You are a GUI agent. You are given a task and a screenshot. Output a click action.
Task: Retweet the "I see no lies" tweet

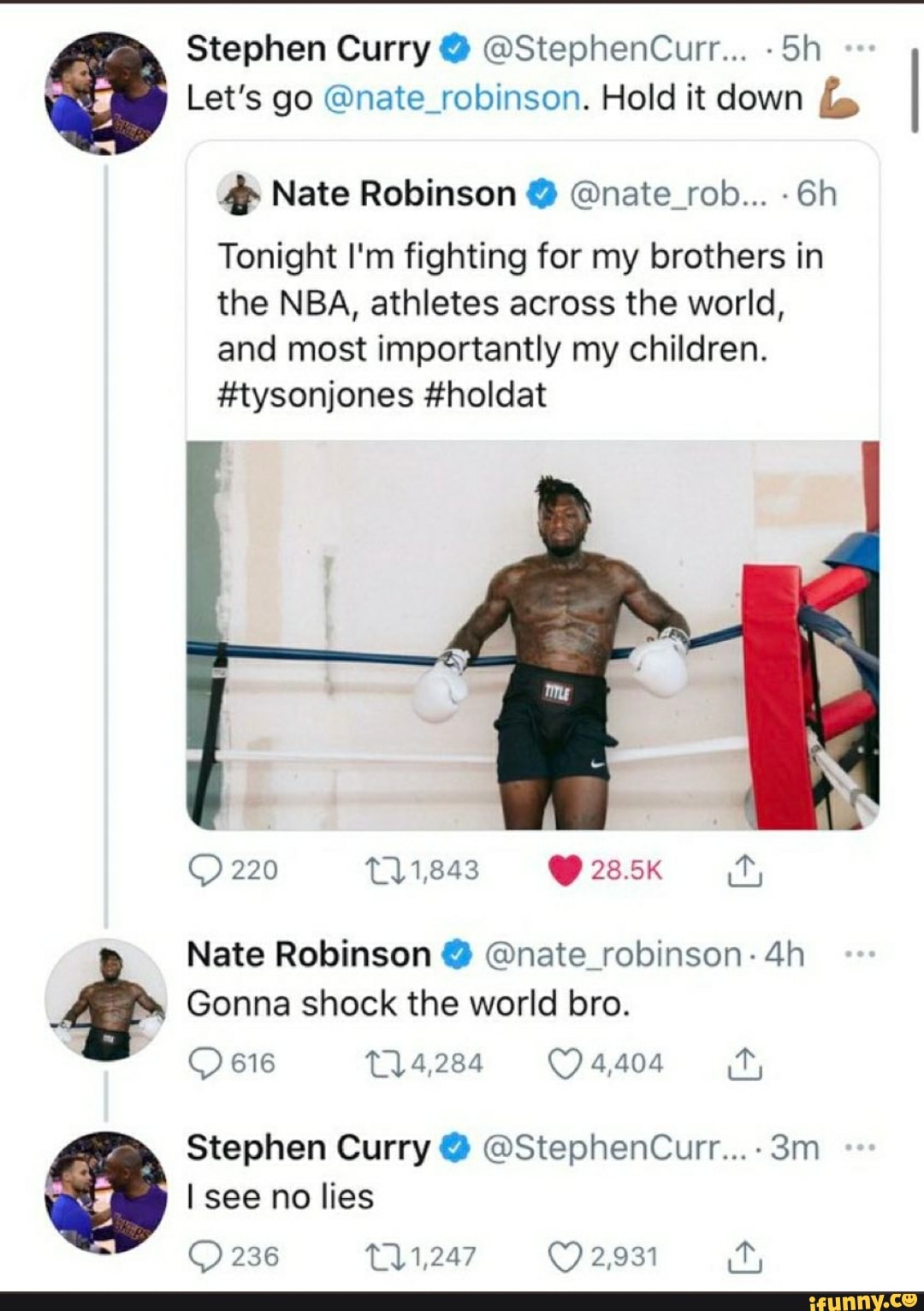(x=376, y=1257)
